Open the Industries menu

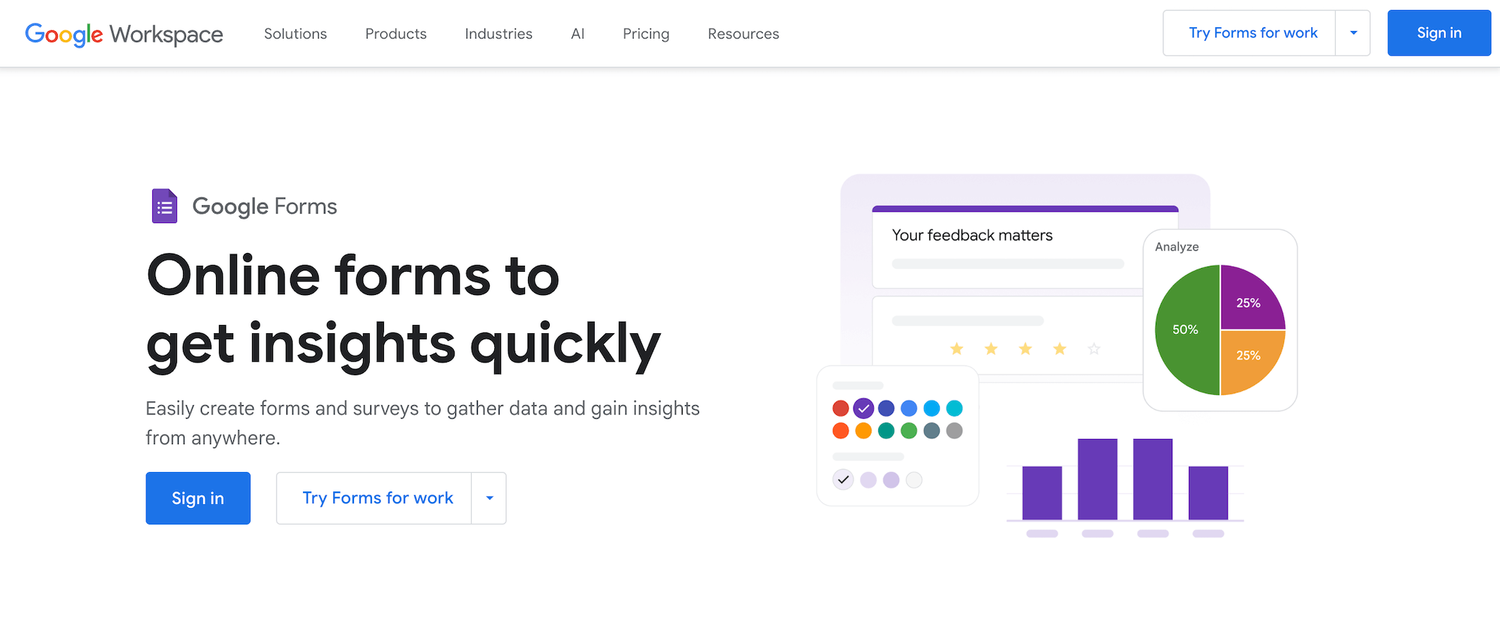(x=499, y=34)
